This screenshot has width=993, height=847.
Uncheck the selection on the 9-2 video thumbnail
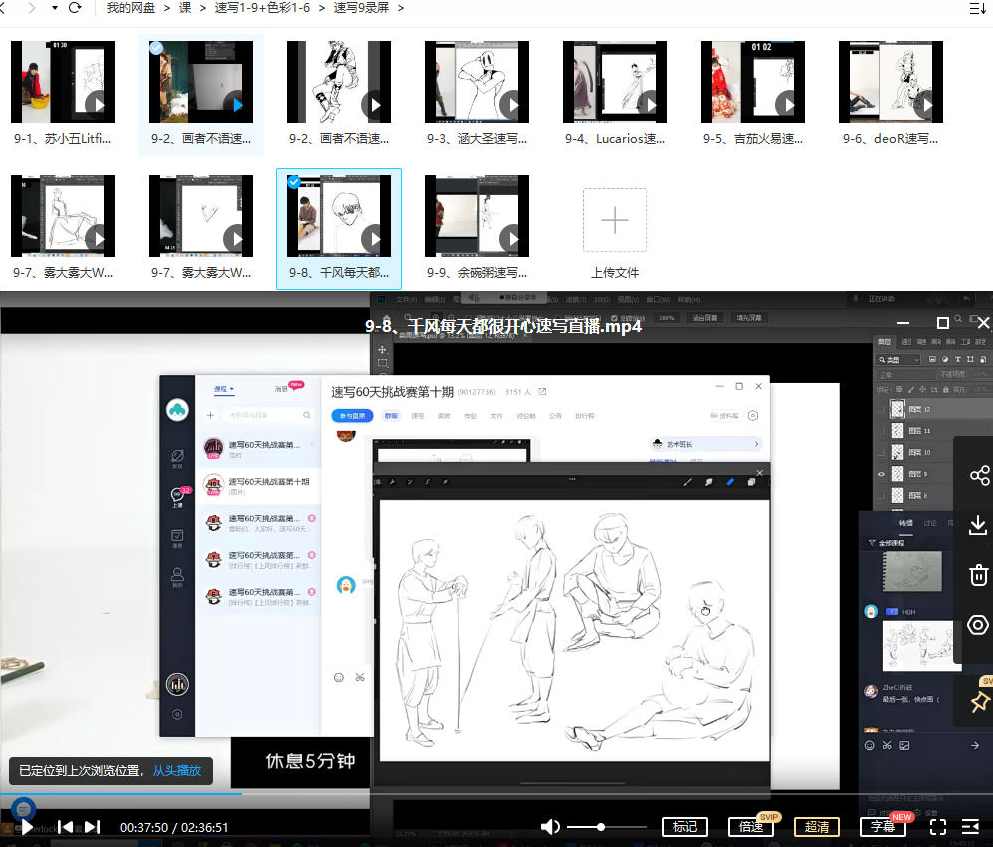coord(154,46)
